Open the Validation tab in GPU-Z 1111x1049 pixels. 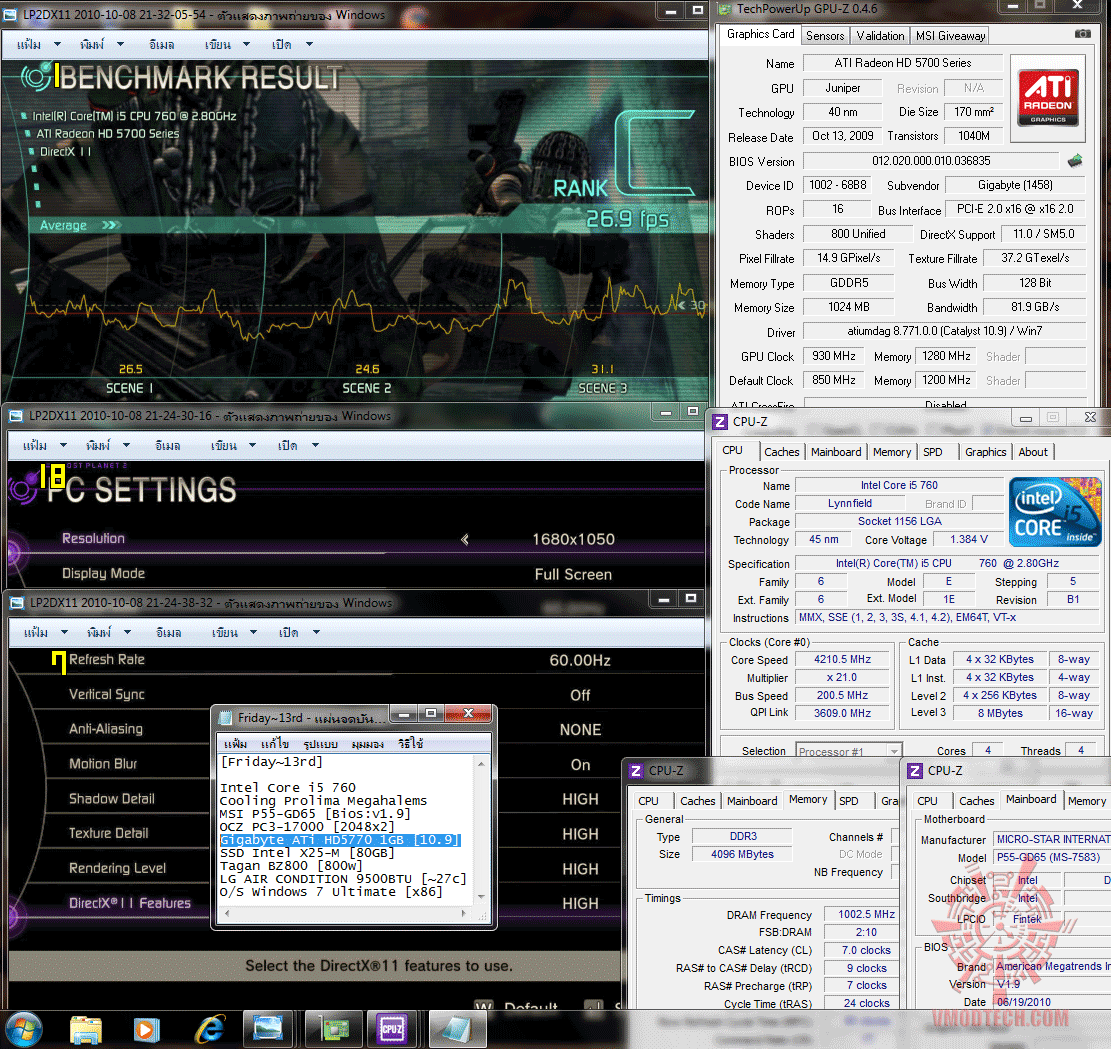click(x=880, y=35)
